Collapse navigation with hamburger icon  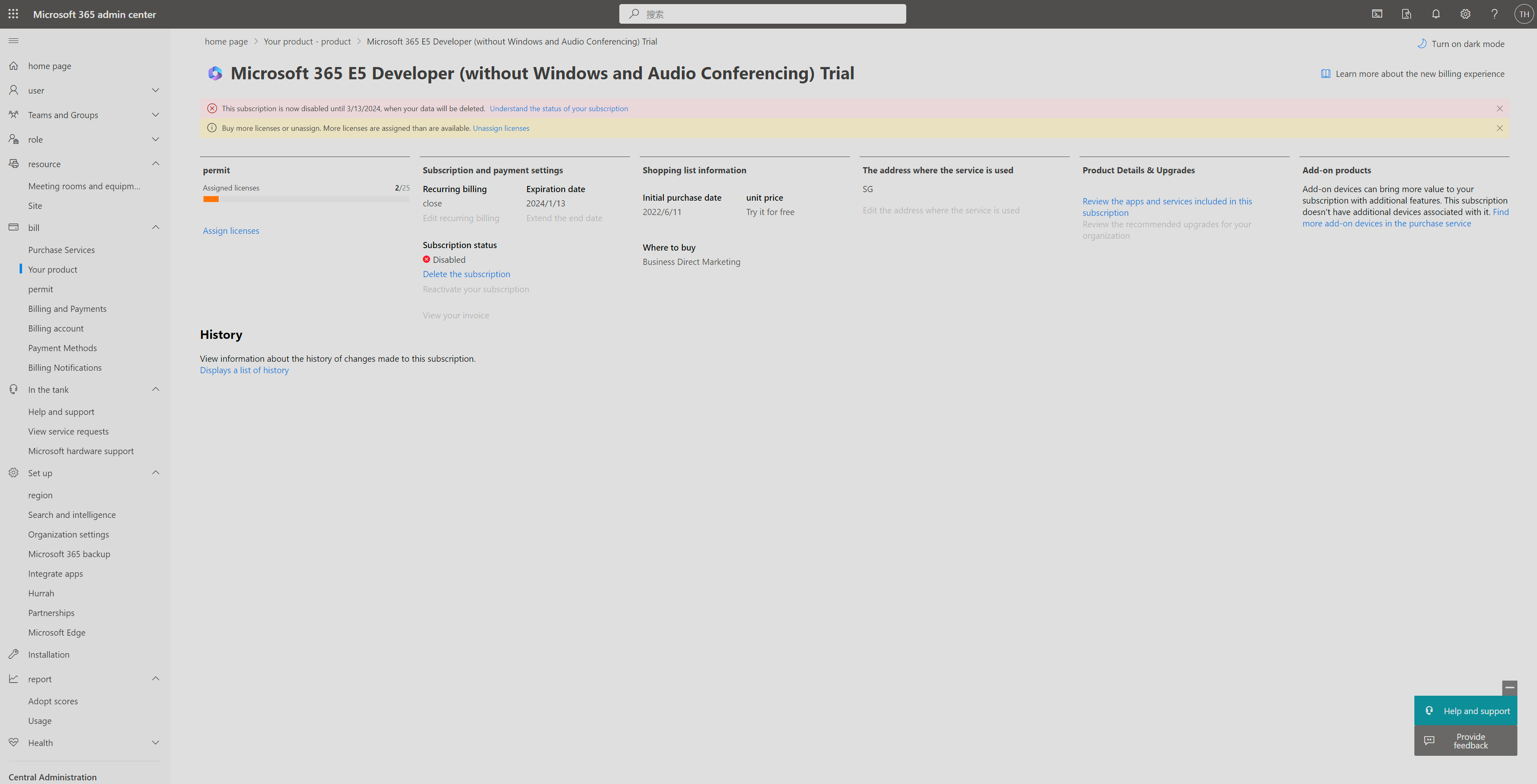13,40
